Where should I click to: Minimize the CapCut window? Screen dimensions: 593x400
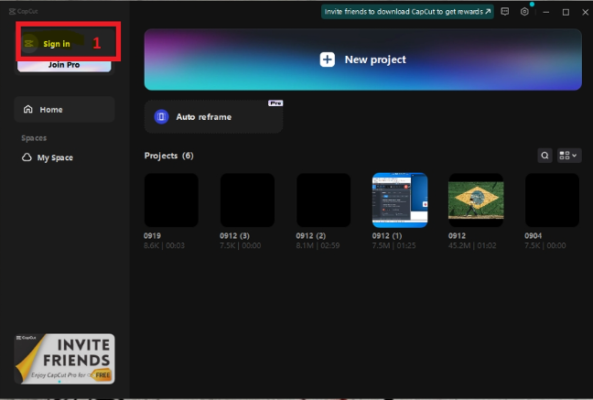[546, 12]
